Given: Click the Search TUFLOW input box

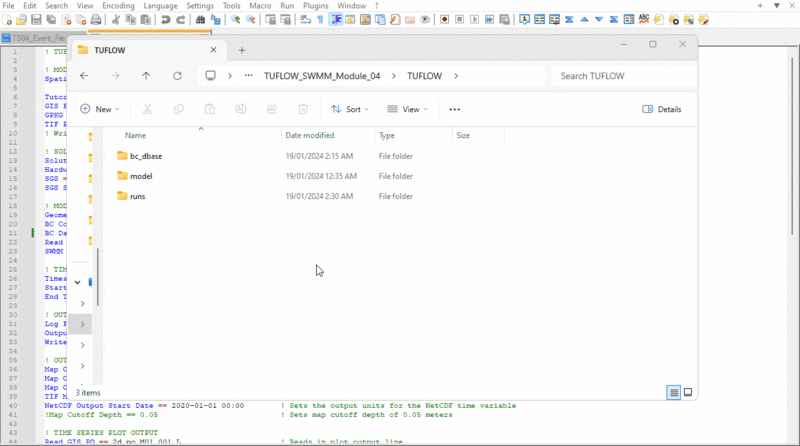Looking at the screenshot, I should tap(618, 76).
